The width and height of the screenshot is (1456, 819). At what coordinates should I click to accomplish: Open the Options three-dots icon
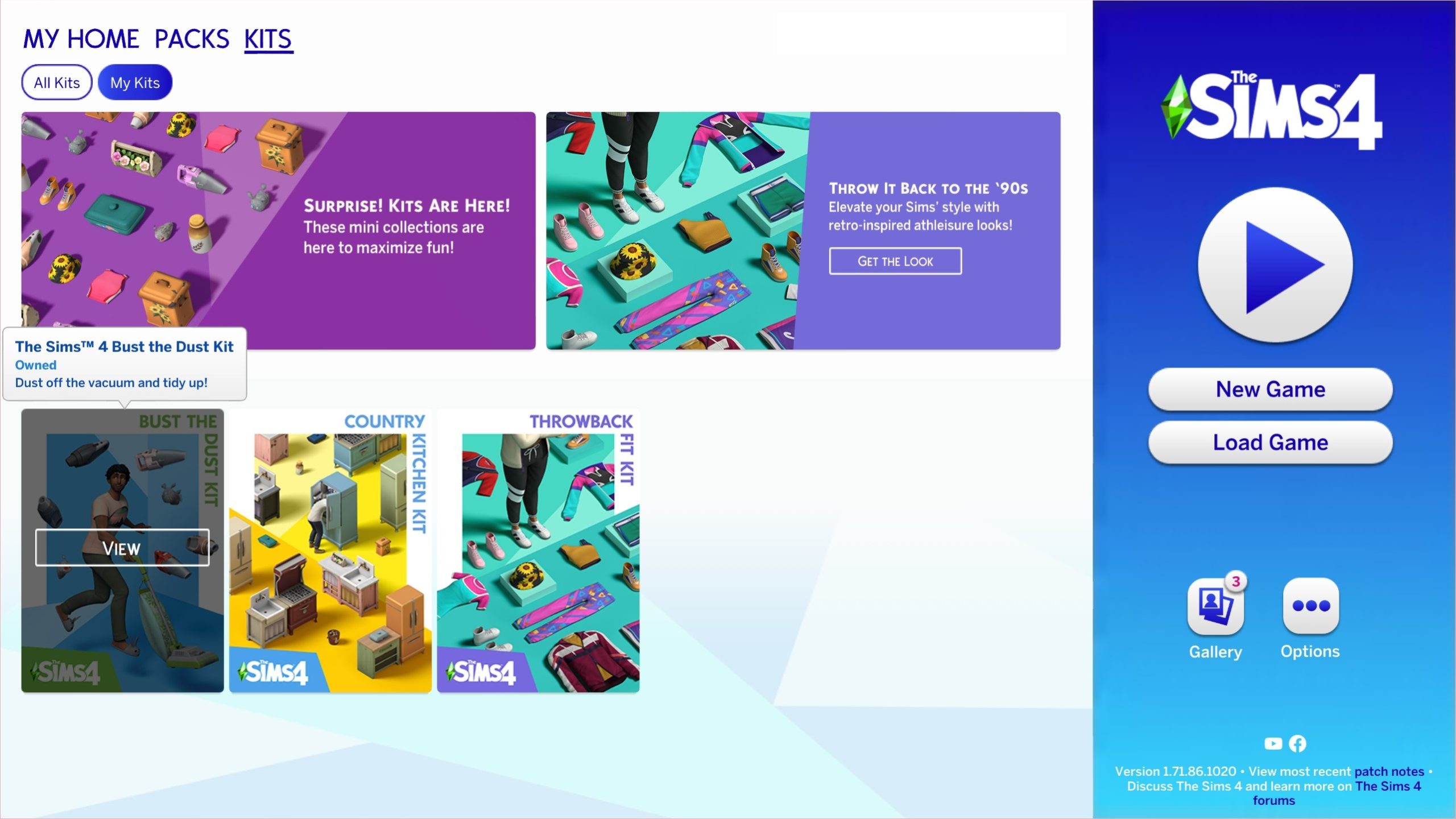[1310, 606]
